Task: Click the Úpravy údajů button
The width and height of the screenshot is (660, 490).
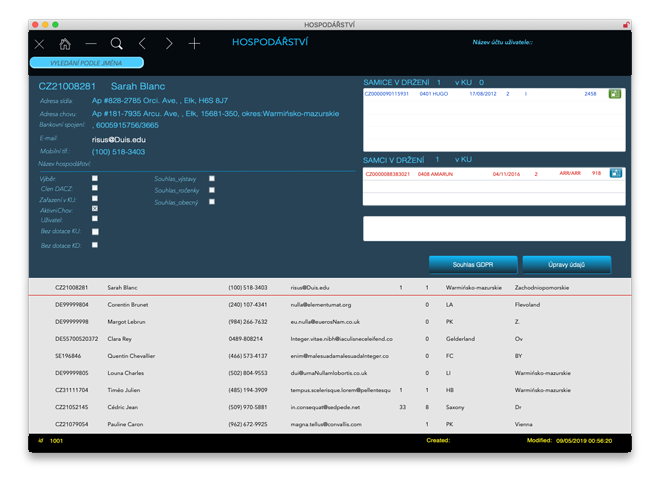Action: 565,264
